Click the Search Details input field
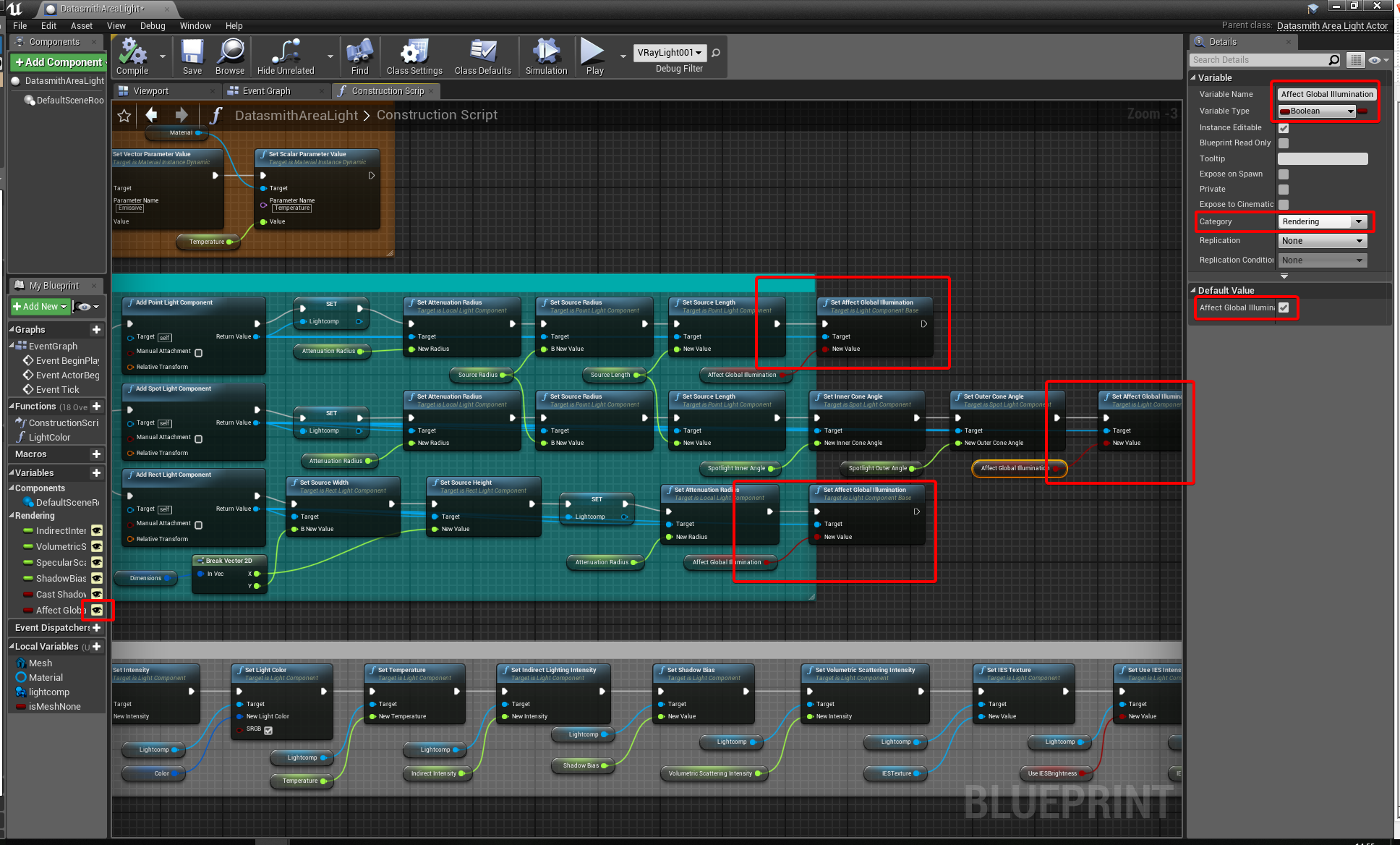The height and width of the screenshot is (845, 1400). 1259,60
